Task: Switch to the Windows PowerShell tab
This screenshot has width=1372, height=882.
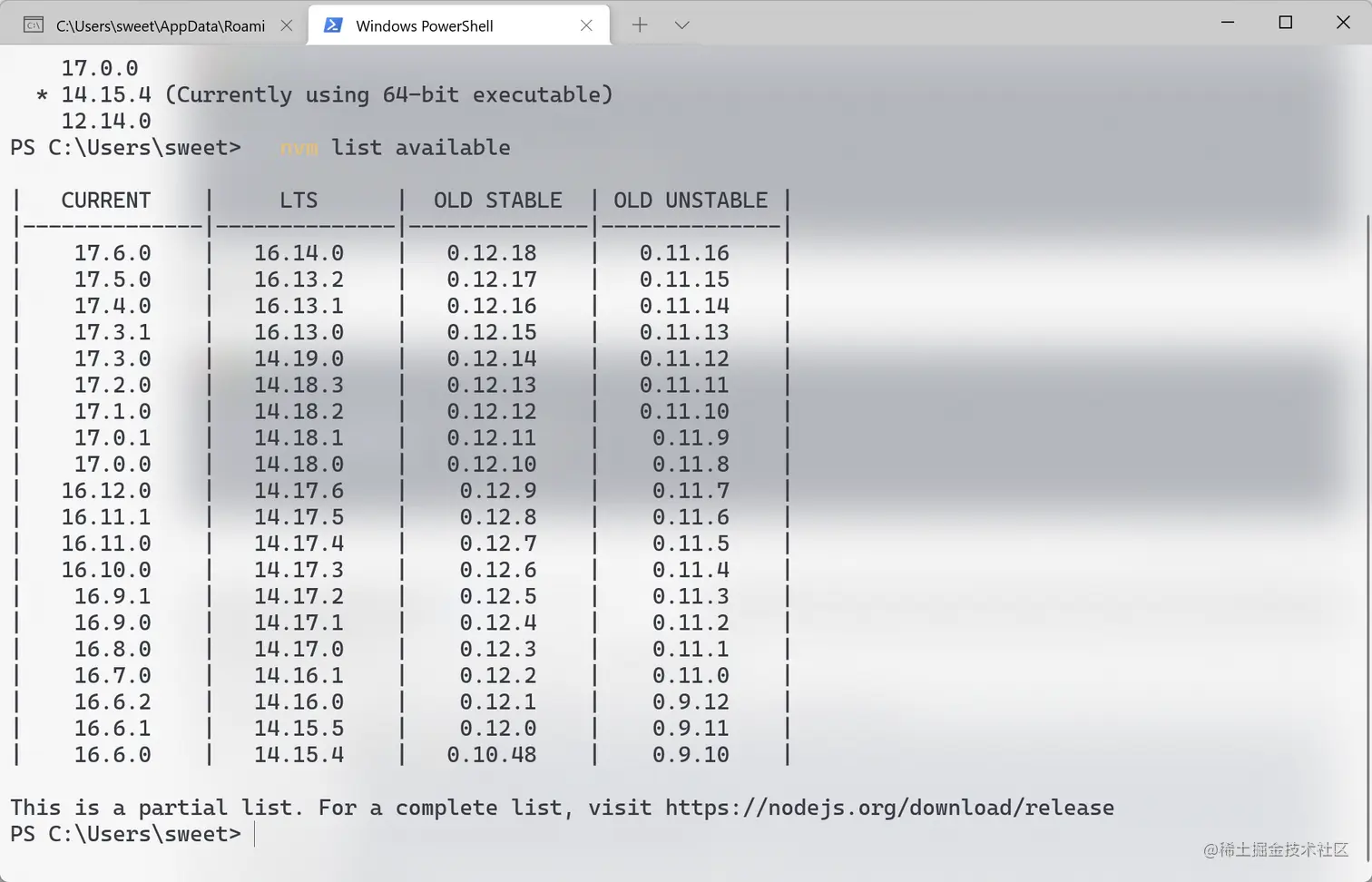Action: (459, 24)
